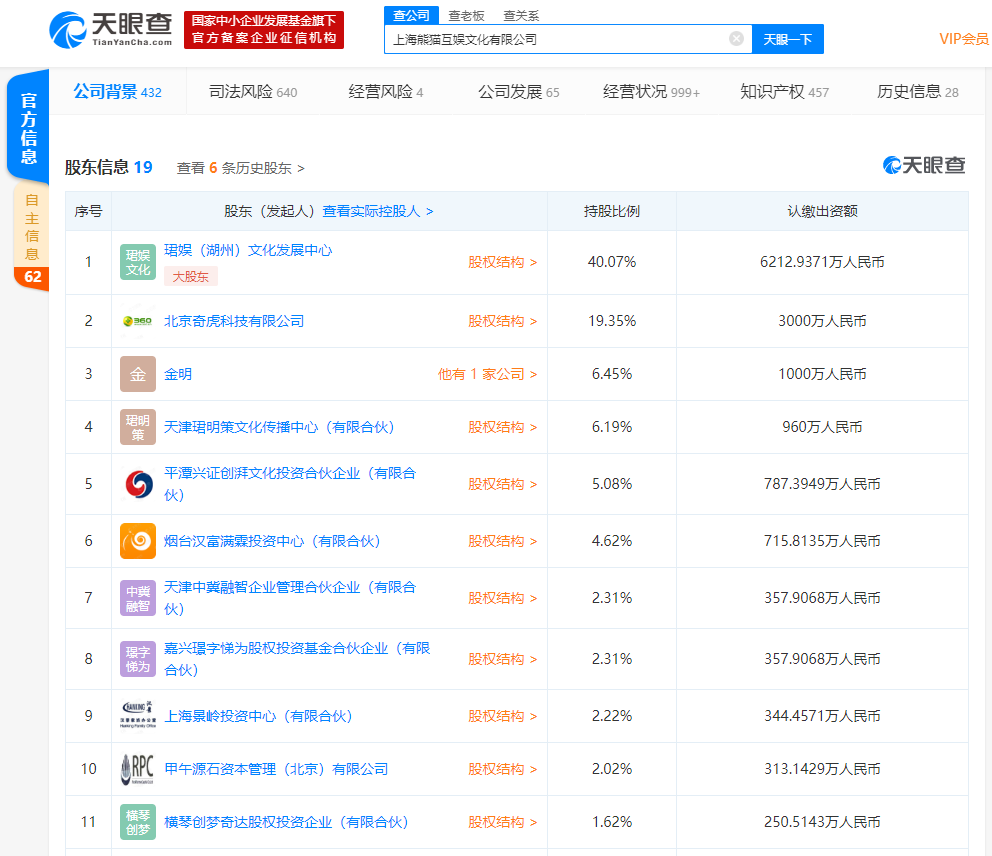Image resolution: width=992 pixels, height=856 pixels.
Task: Click the 天眼查 watermark logo near 股东信息
Action: 922,166
